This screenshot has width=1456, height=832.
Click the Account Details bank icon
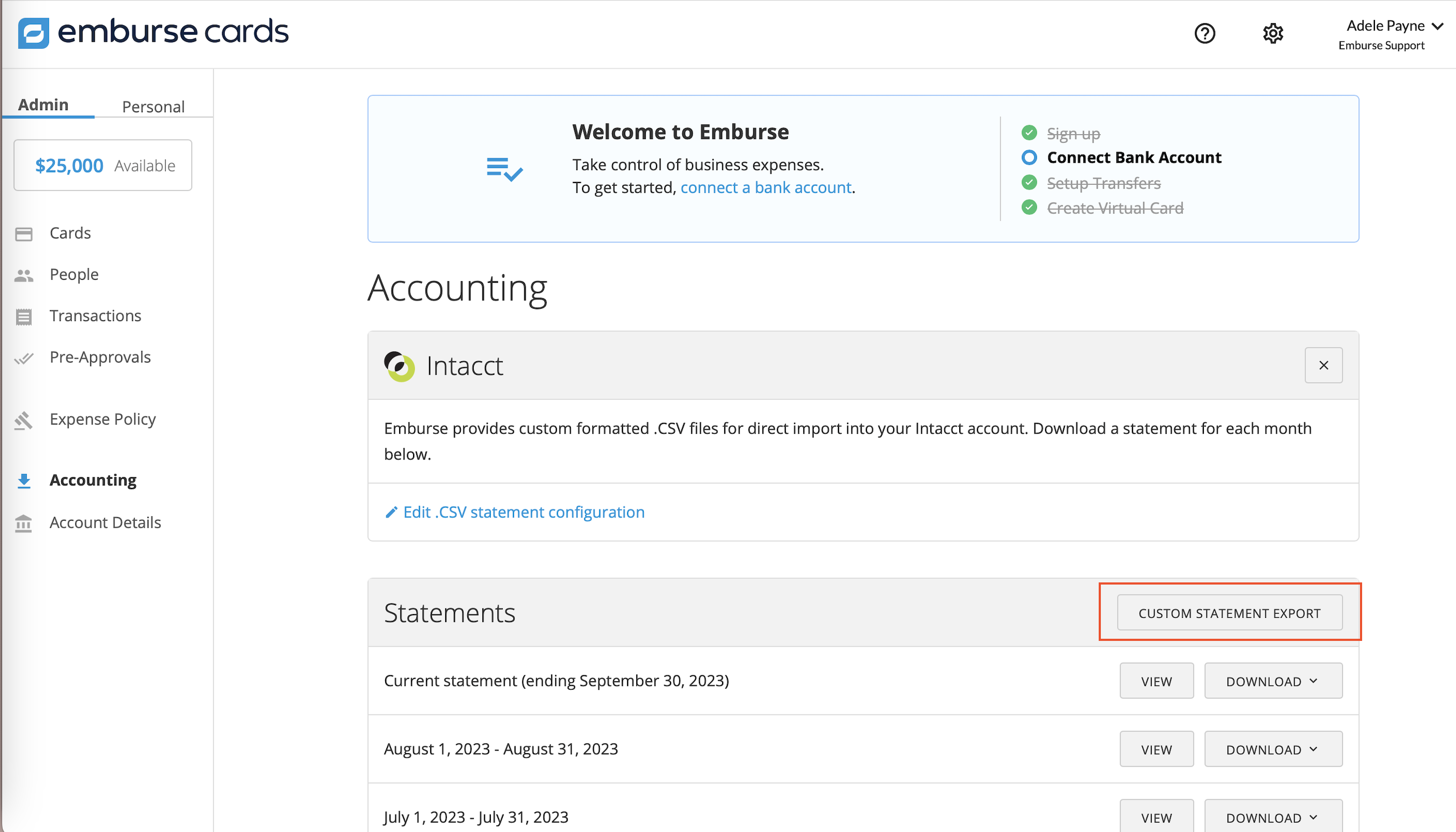pyautogui.click(x=24, y=523)
